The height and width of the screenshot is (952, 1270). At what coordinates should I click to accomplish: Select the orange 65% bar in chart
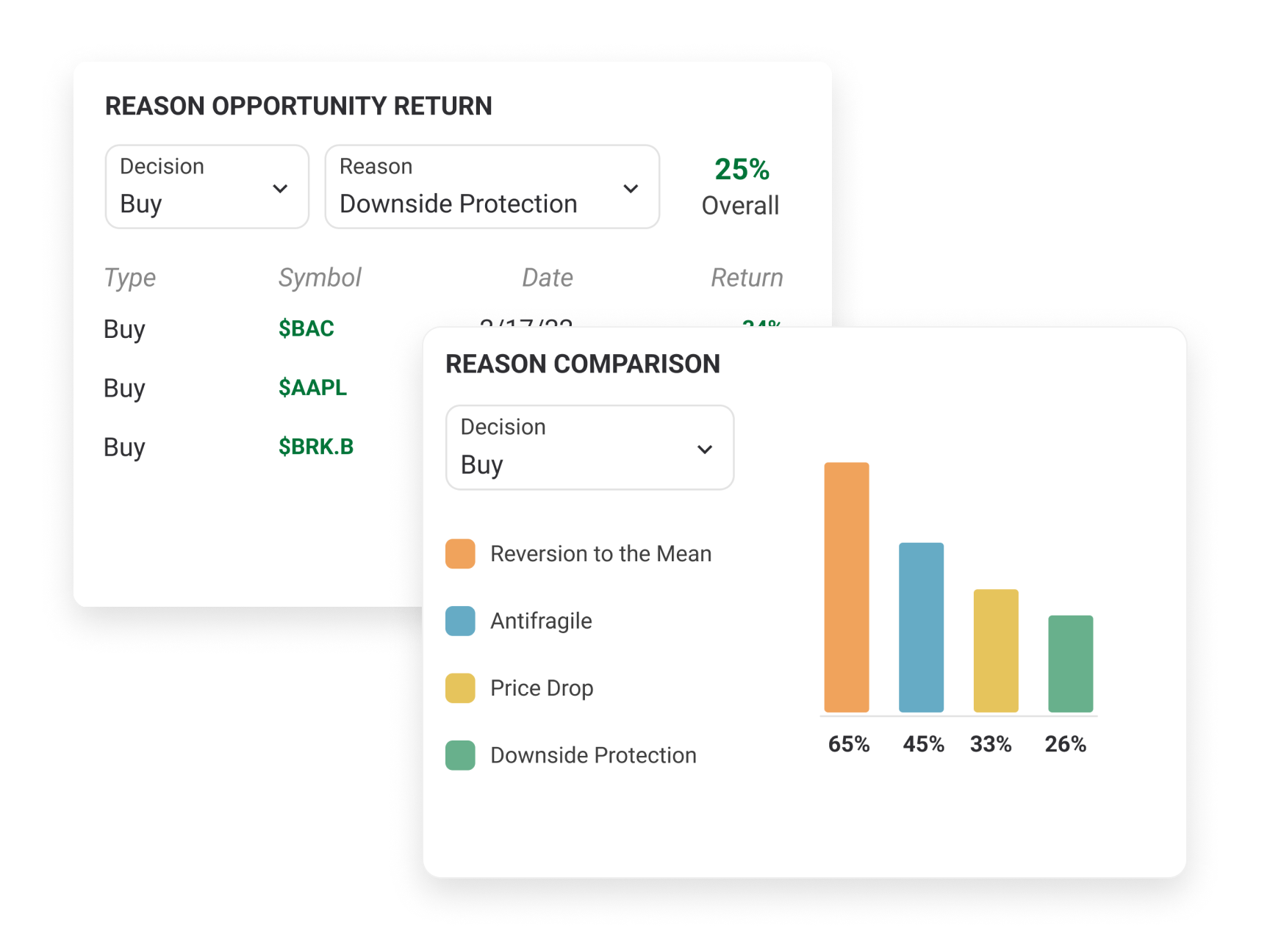tap(847, 587)
